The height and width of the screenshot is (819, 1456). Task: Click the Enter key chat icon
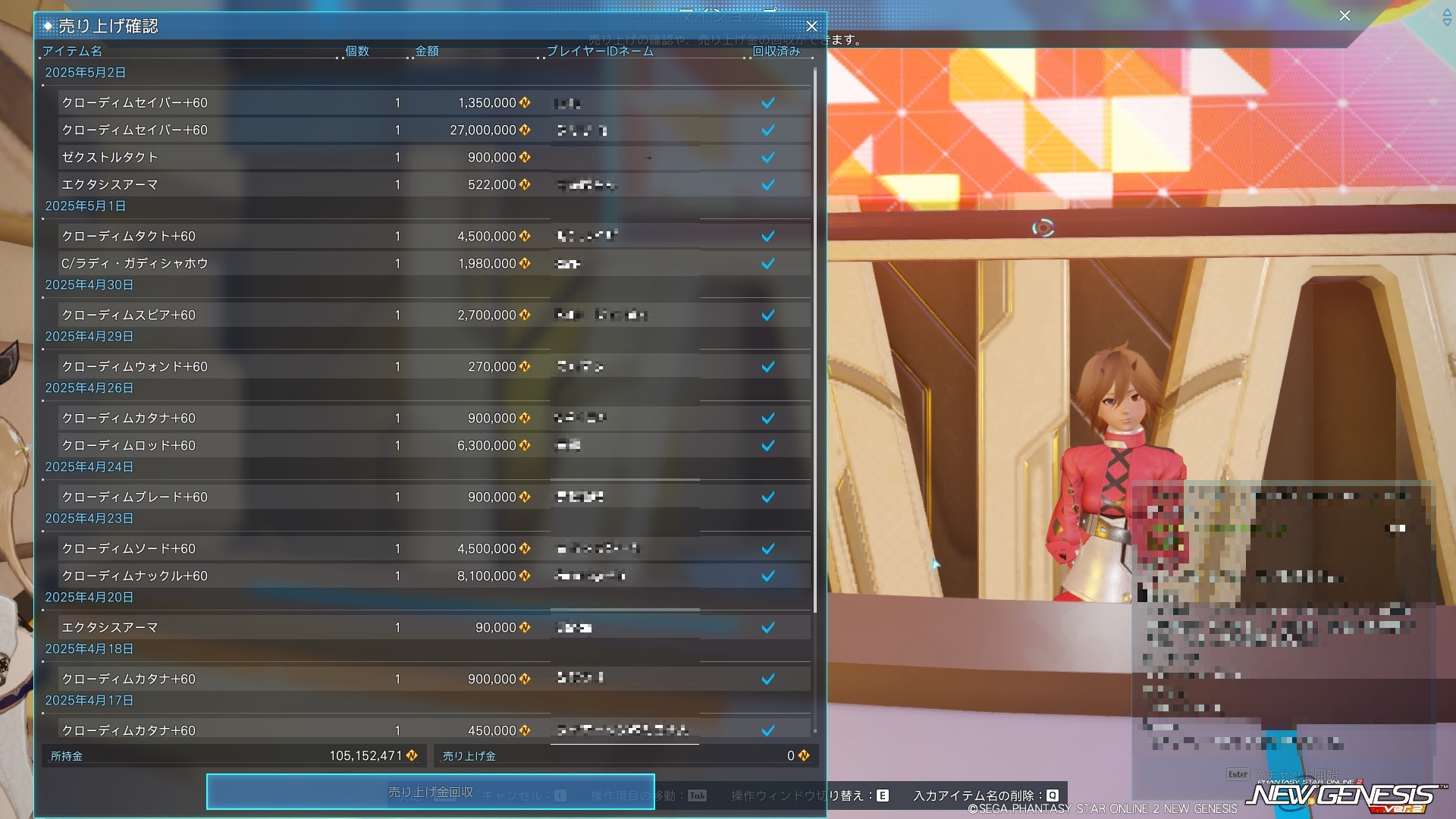[1238, 774]
